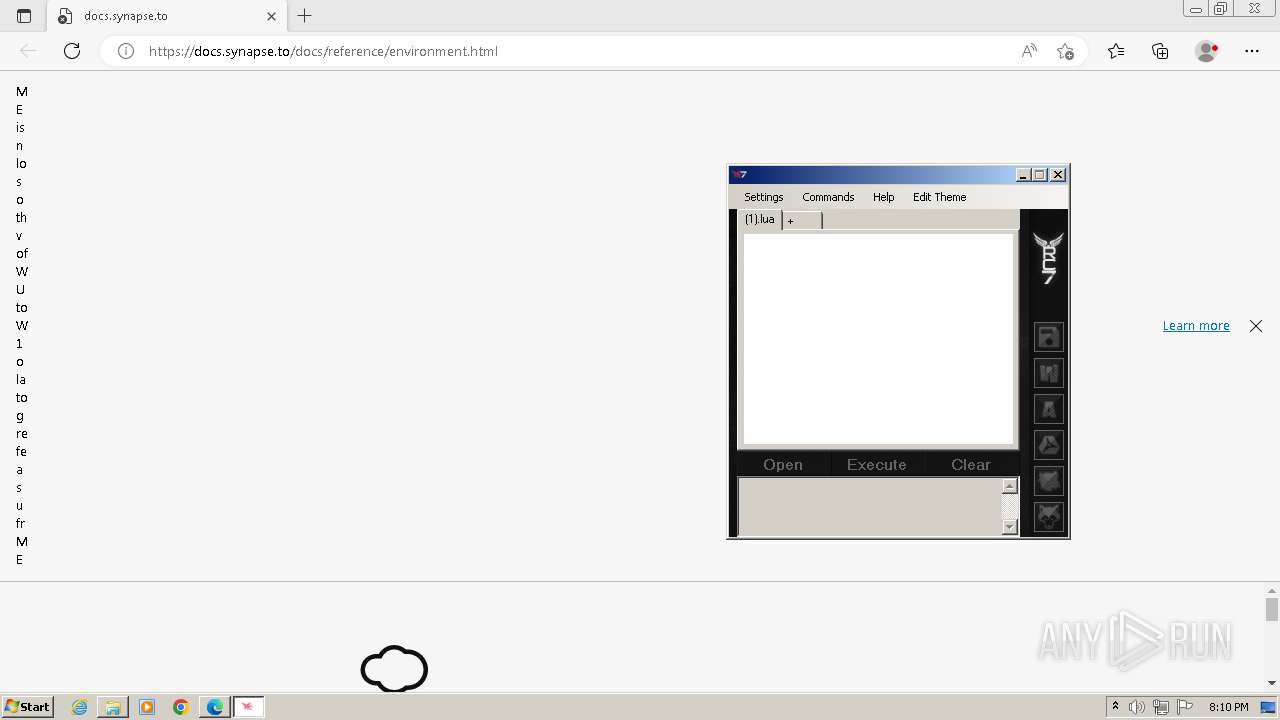View site information icon in address bar
Viewport: 1280px width, 720px height.
pos(126,51)
